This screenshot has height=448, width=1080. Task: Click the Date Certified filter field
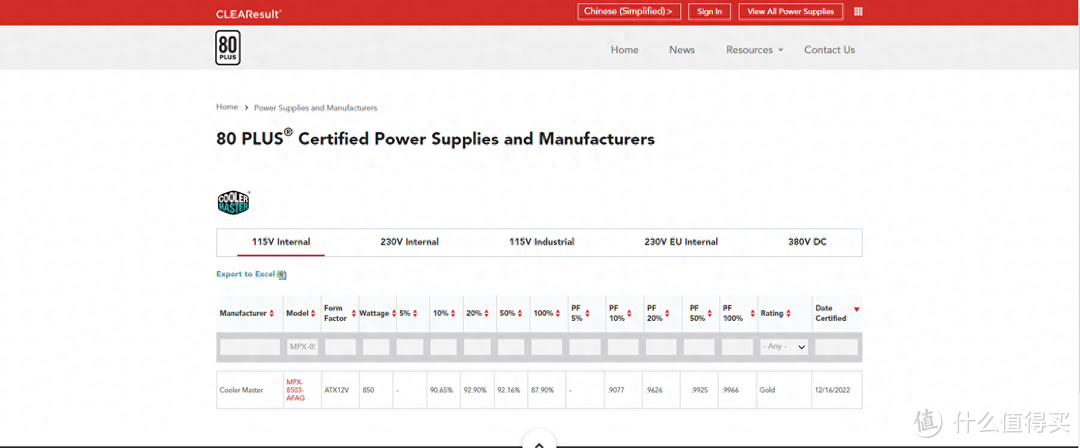[x=837, y=347]
